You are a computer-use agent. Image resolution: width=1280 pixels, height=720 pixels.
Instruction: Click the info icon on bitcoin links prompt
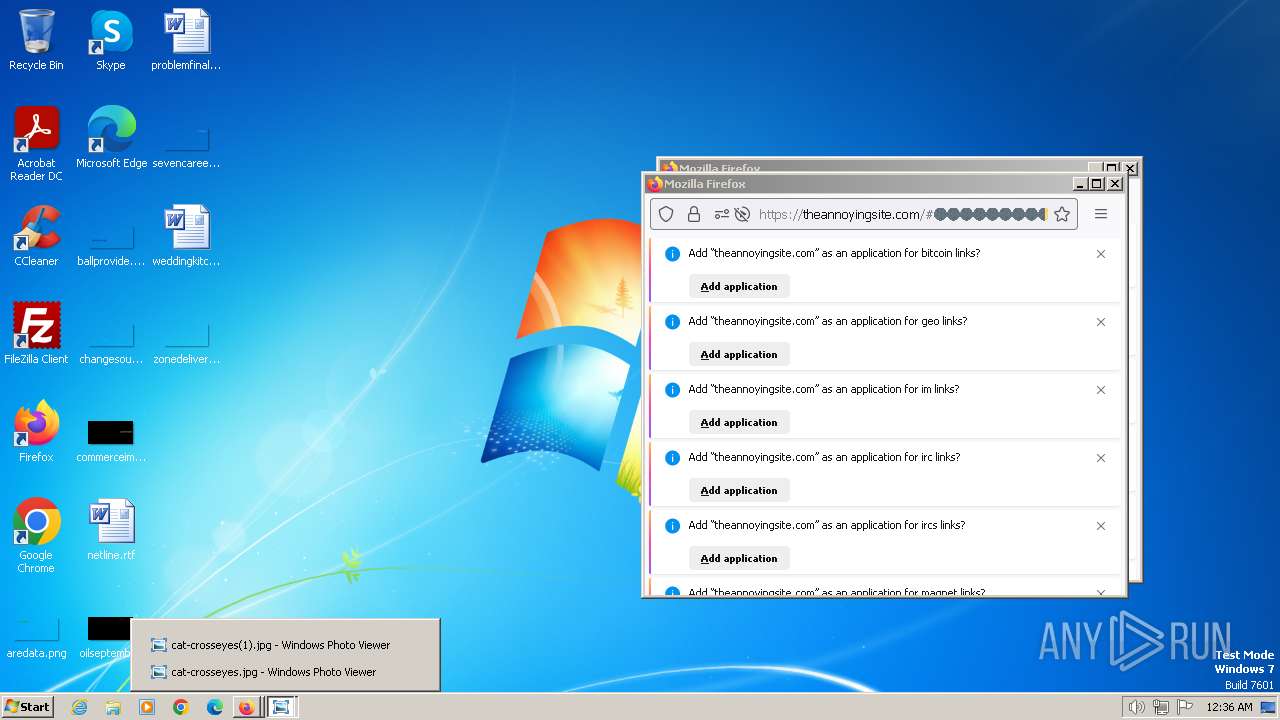click(672, 254)
